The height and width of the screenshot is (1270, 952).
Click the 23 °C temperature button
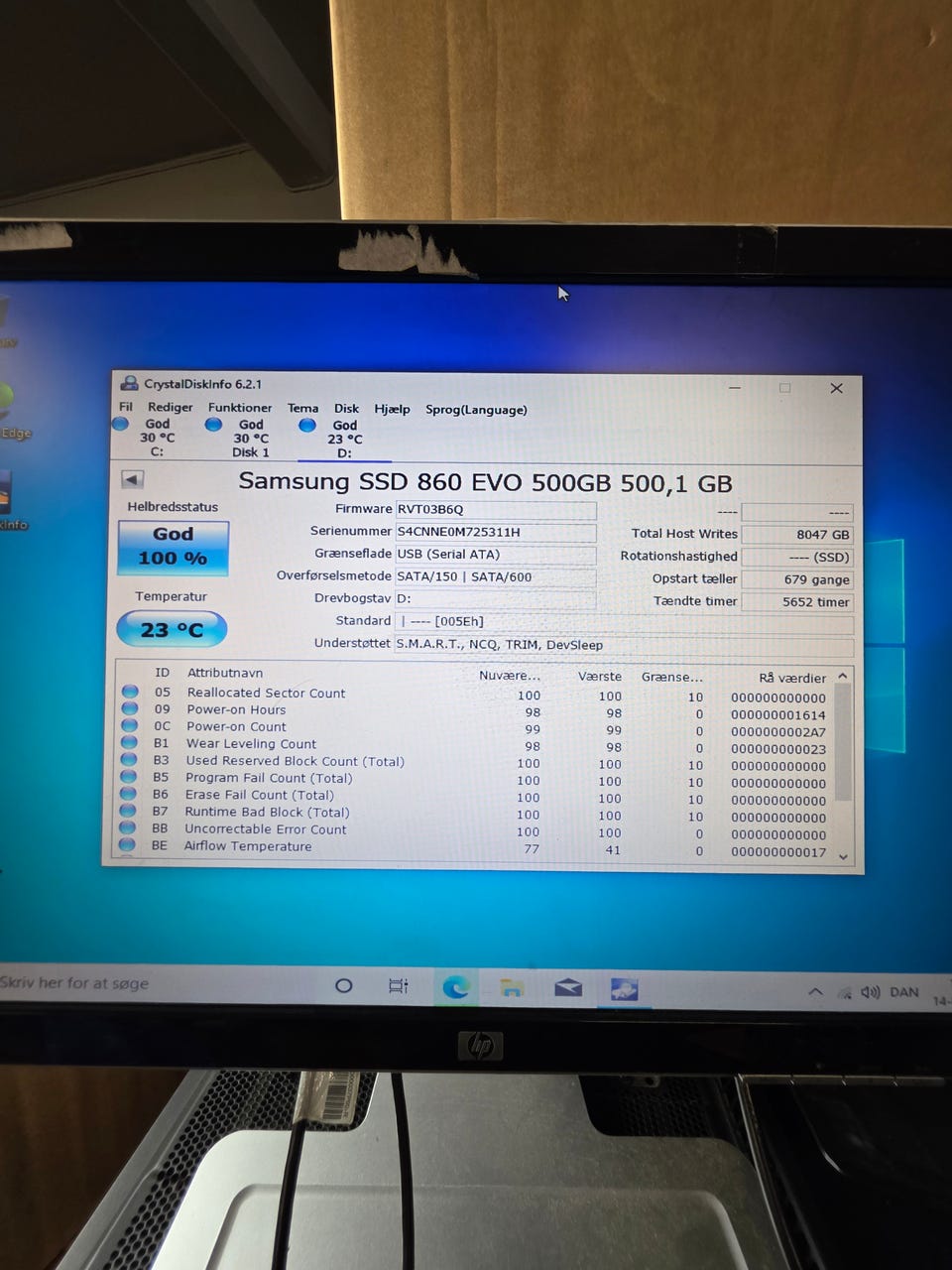(172, 629)
